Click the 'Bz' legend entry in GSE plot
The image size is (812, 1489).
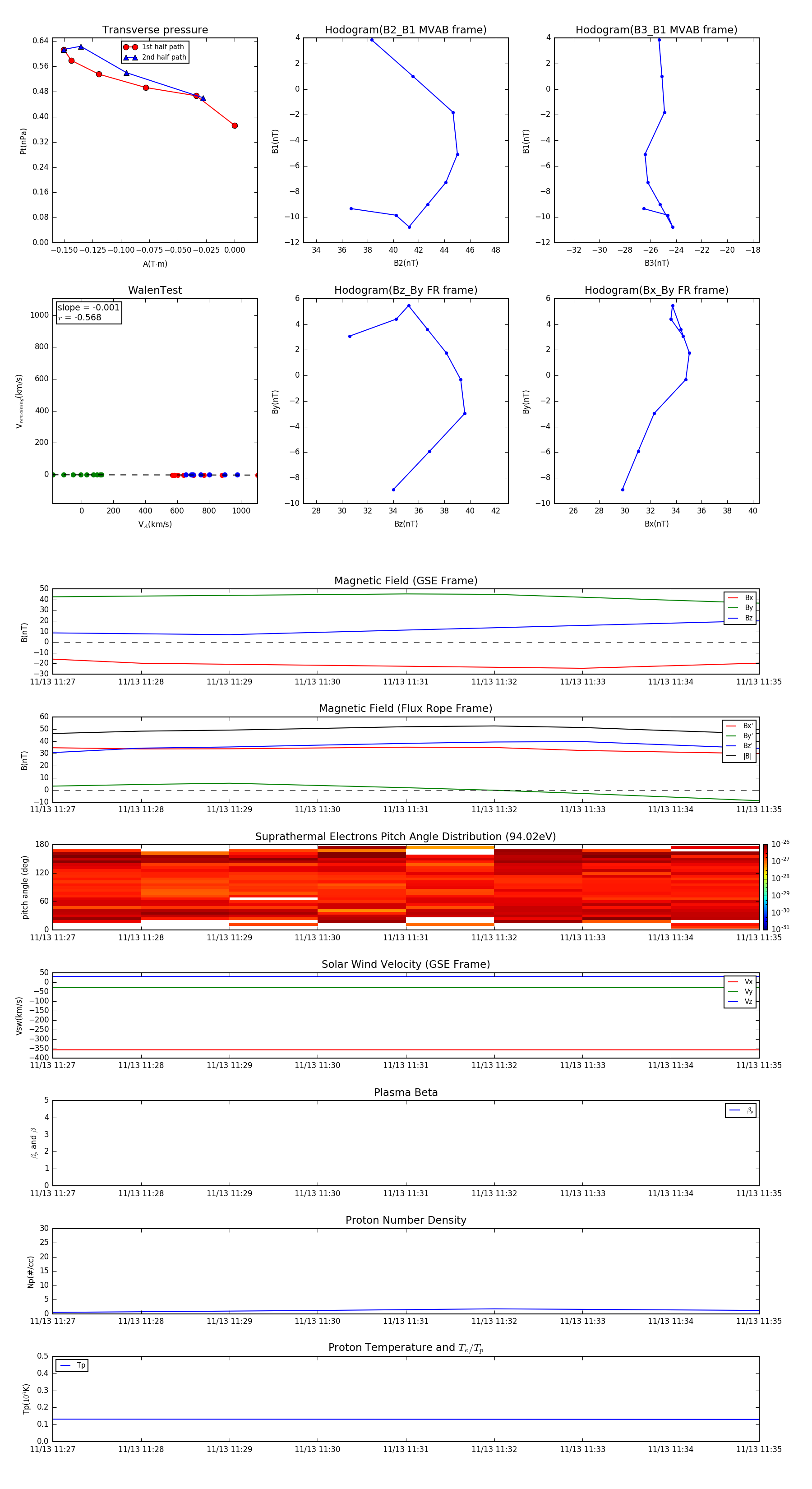[x=740, y=618]
